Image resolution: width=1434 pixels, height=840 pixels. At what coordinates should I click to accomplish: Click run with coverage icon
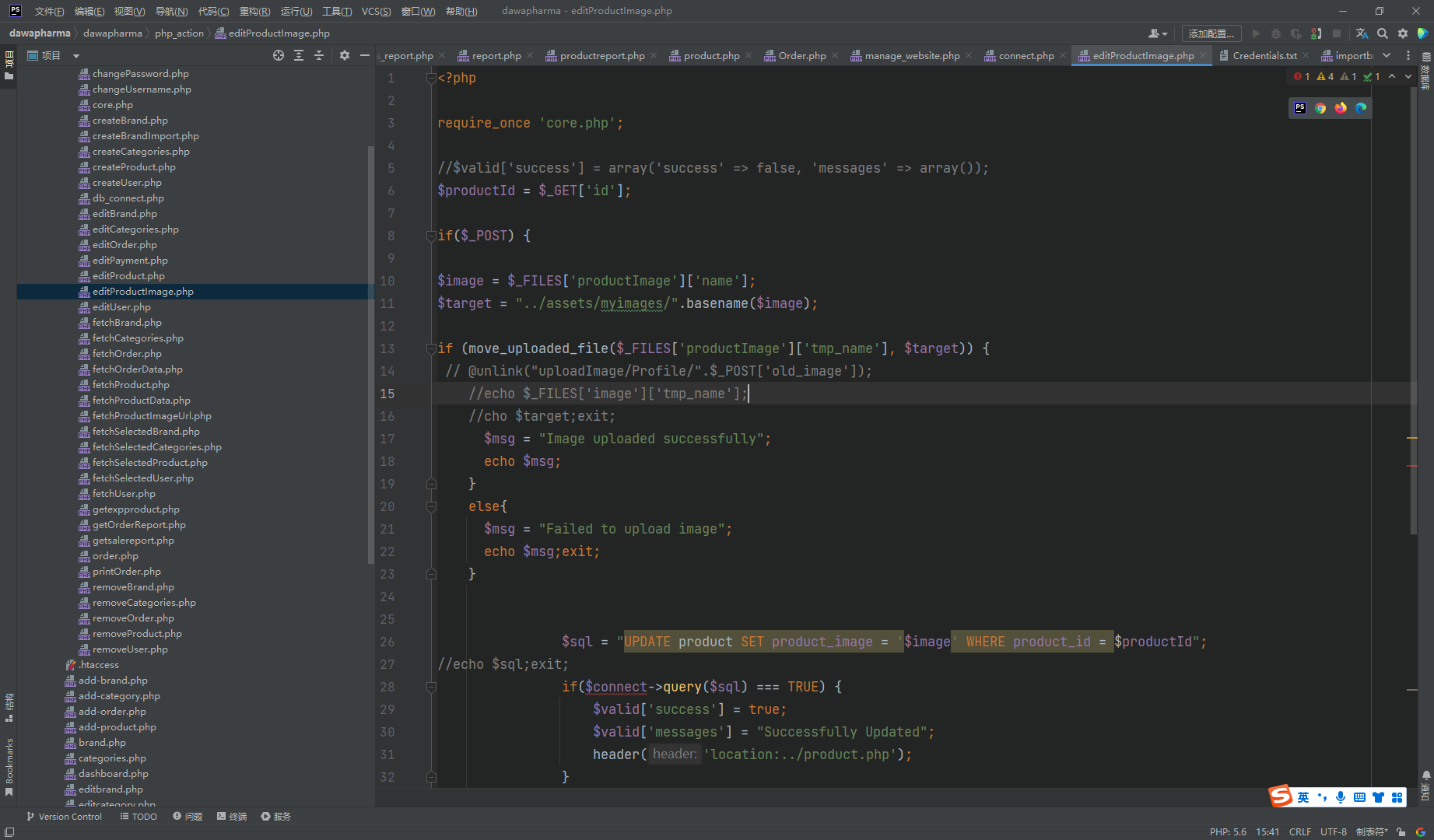pyautogui.click(x=1296, y=33)
